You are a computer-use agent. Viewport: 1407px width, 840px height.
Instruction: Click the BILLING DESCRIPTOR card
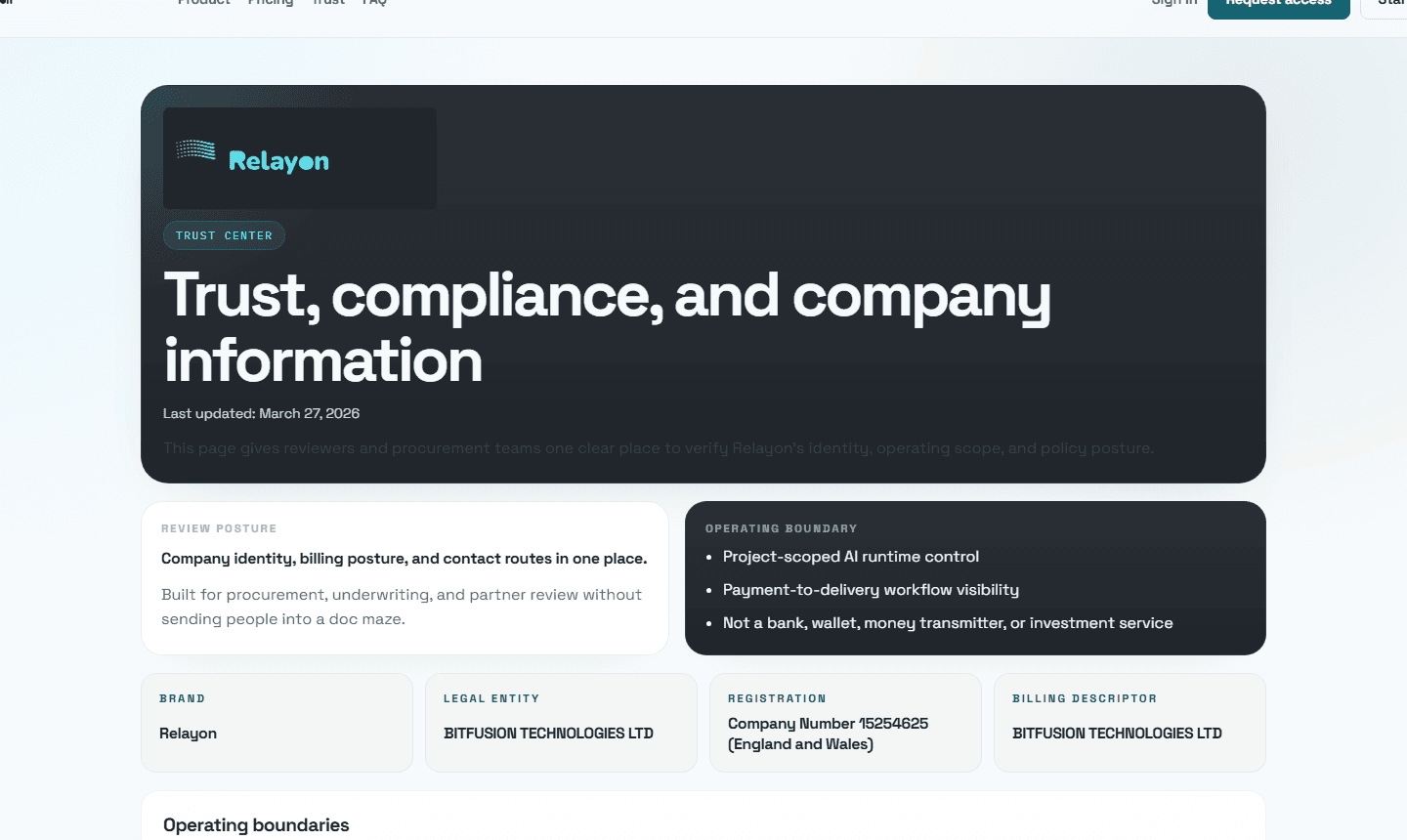[1130, 723]
